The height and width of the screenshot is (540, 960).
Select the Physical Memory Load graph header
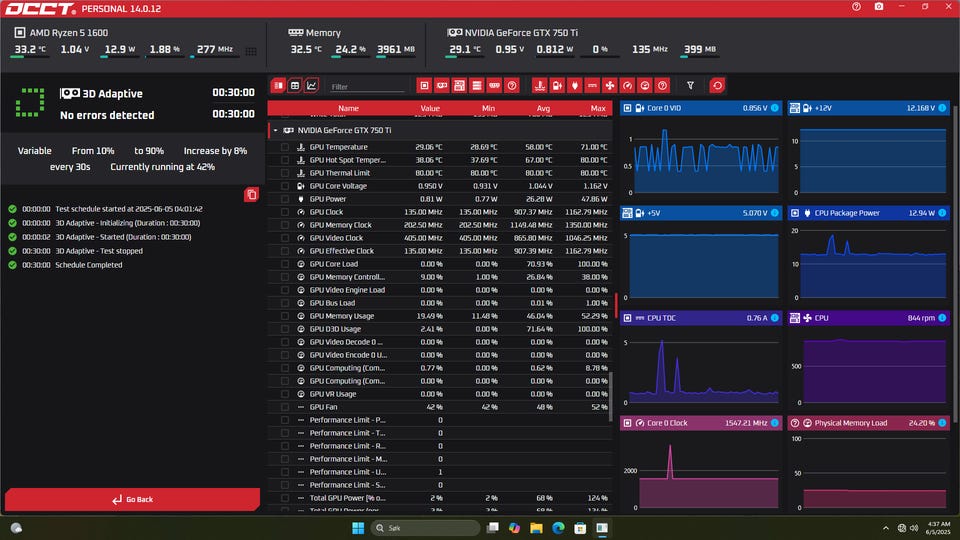pos(869,423)
